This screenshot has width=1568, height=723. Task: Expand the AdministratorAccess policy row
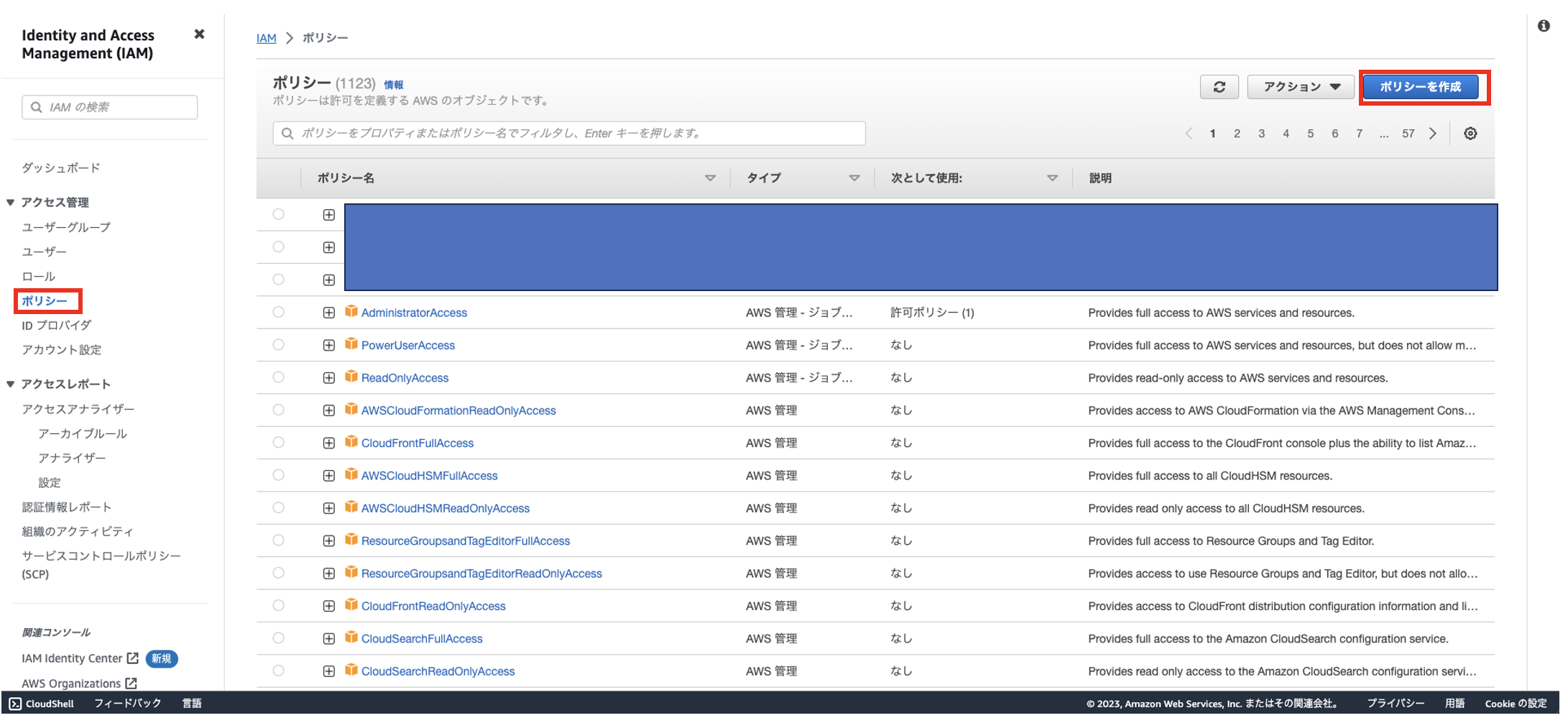pyautogui.click(x=329, y=313)
